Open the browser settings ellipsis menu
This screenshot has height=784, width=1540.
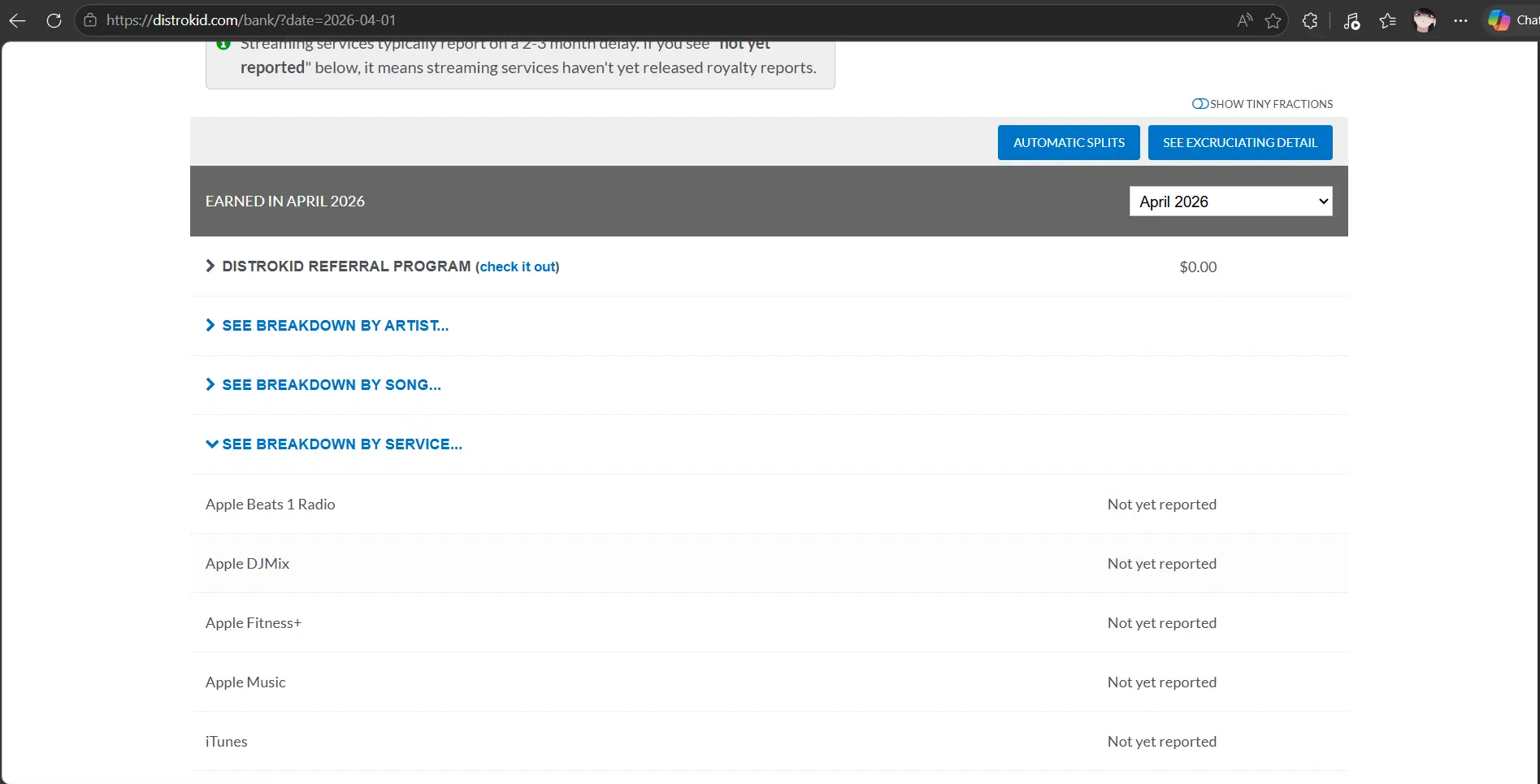coord(1460,20)
